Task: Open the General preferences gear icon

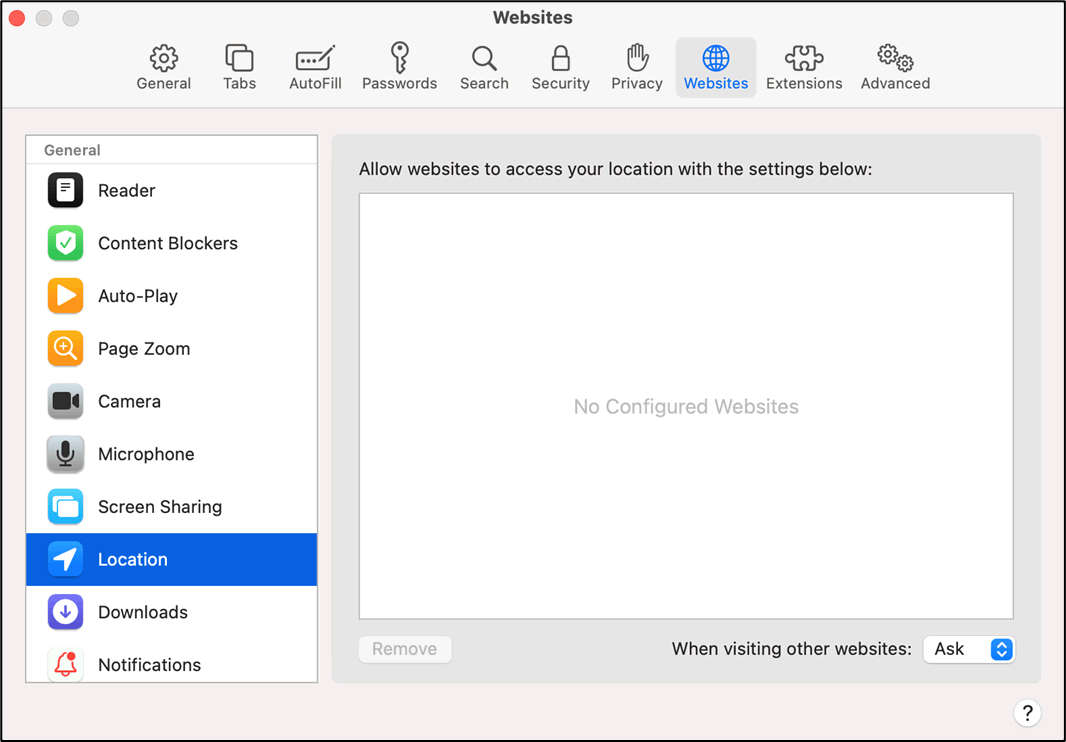Action: pyautogui.click(x=164, y=59)
